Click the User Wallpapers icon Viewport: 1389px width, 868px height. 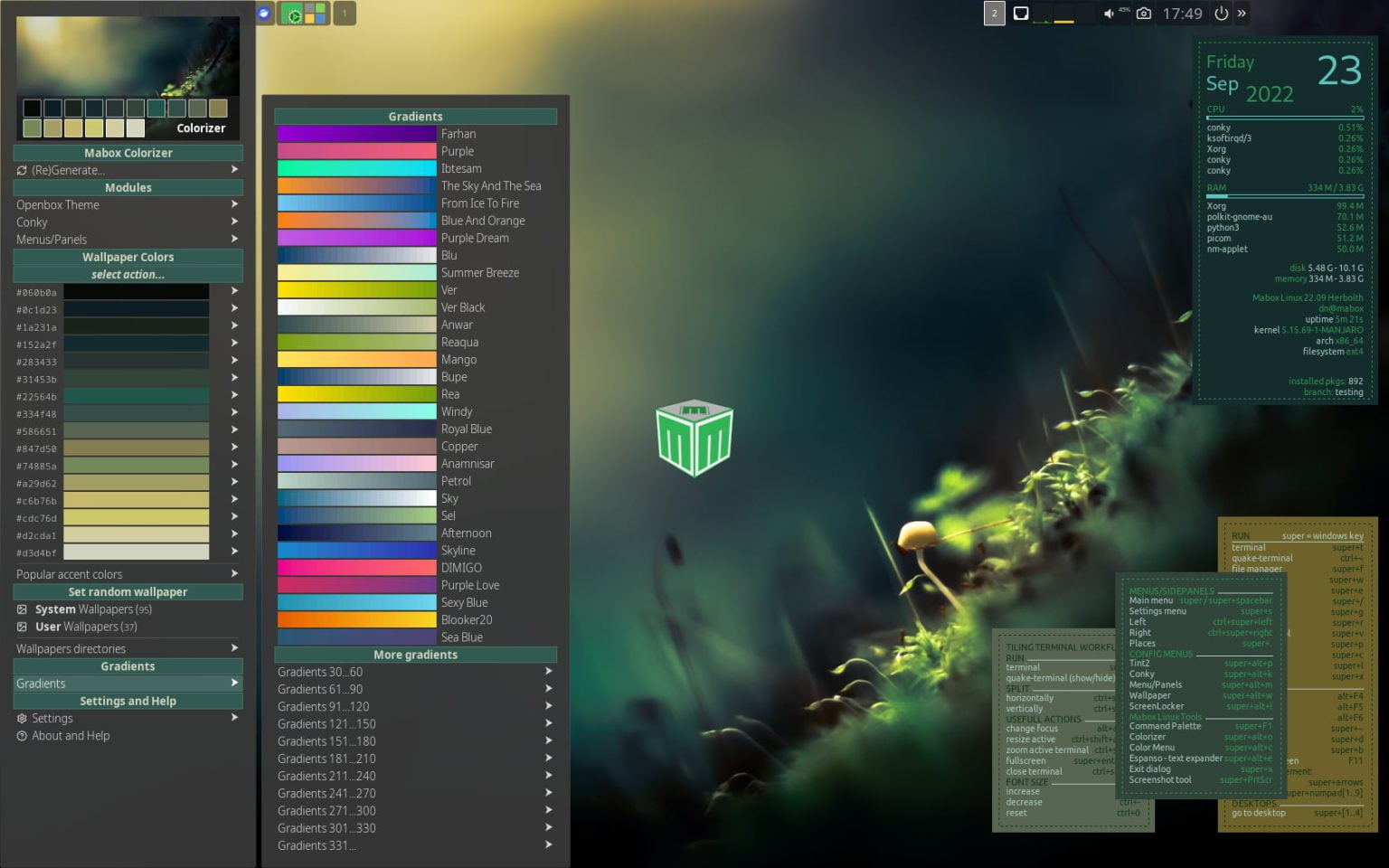pos(22,626)
